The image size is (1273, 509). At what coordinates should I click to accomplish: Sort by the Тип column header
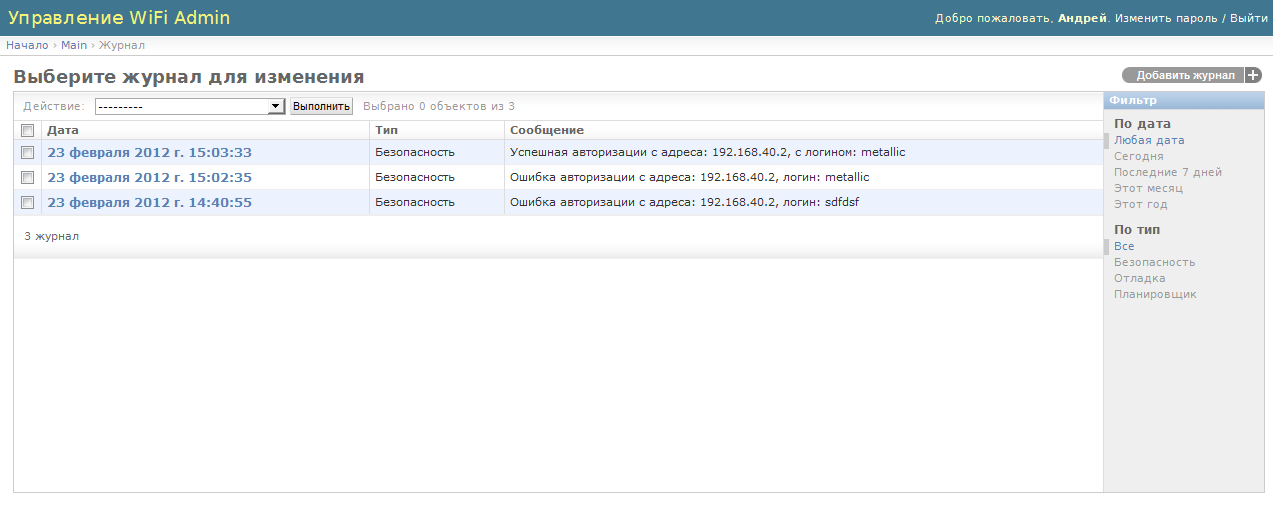[386, 130]
